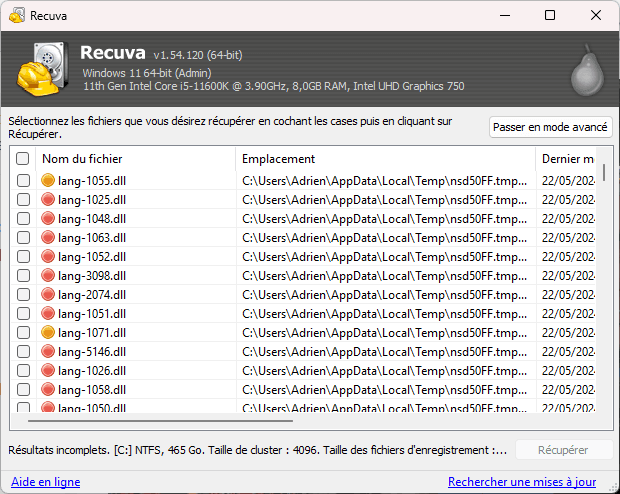Click the red status dot of lang-1048.dll
The image size is (620, 494).
click(x=48, y=218)
